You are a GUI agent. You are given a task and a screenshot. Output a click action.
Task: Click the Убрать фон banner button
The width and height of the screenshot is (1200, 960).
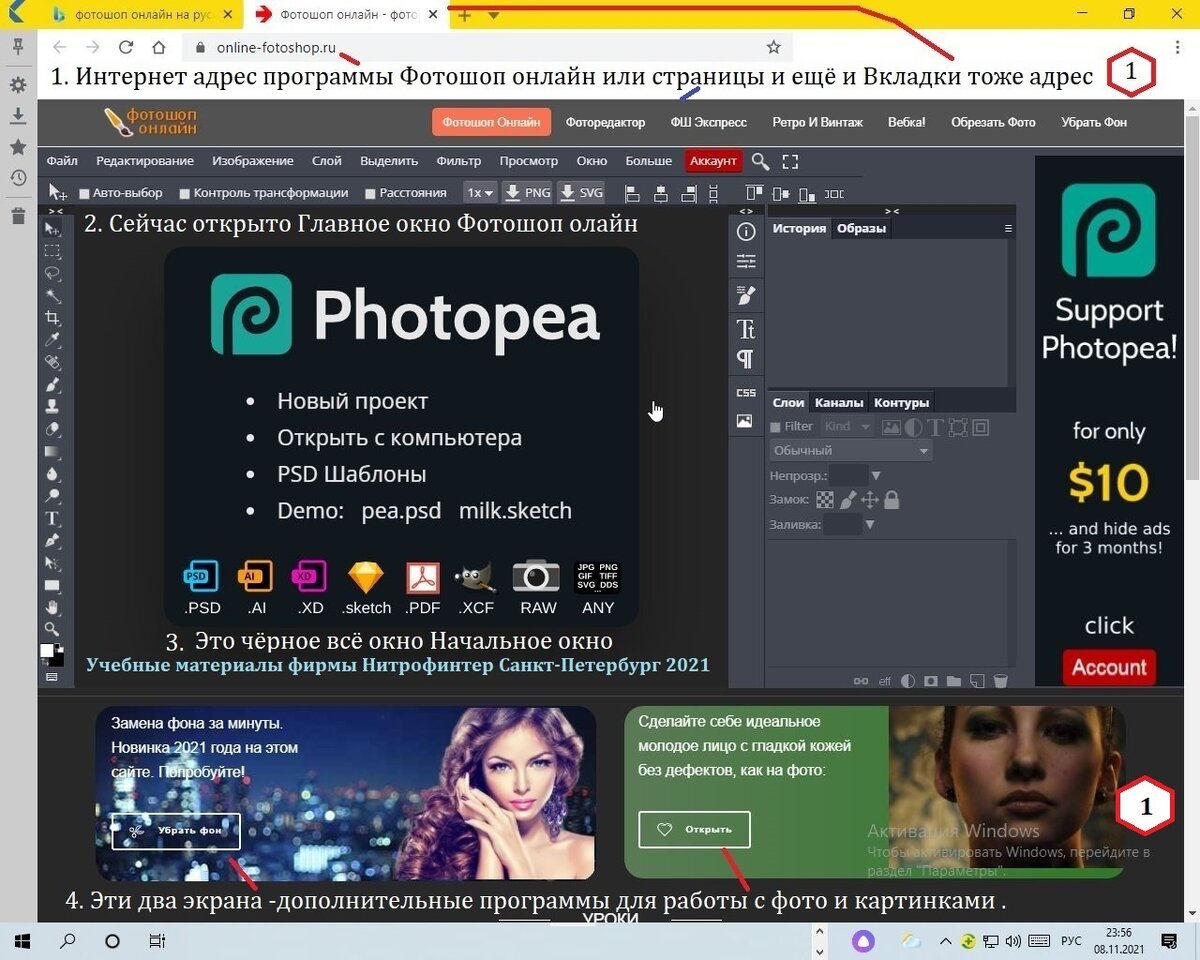click(x=176, y=830)
